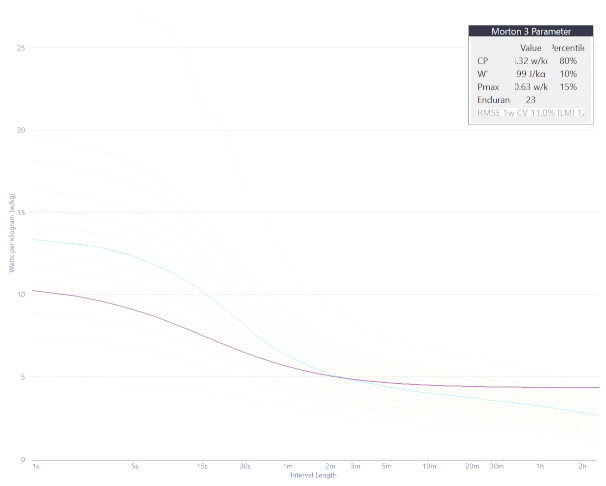Click the Morton 3 Parameter title bar
The image size is (606, 486).
(531, 31)
